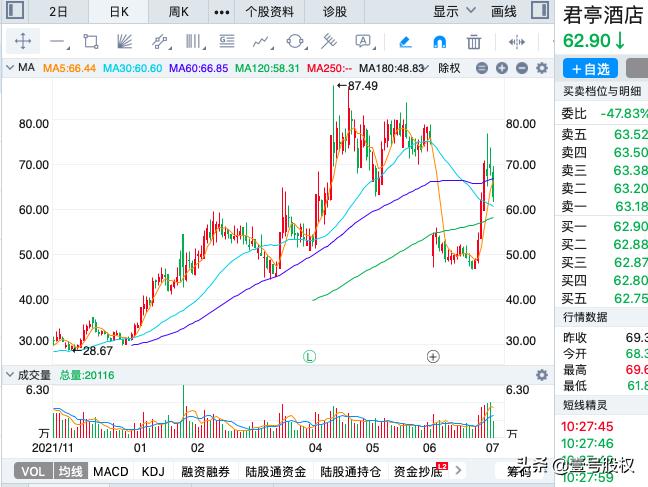This screenshot has height=487, width=648.
Task: Click the 卖五 63.52 order row
Action: 604,134
